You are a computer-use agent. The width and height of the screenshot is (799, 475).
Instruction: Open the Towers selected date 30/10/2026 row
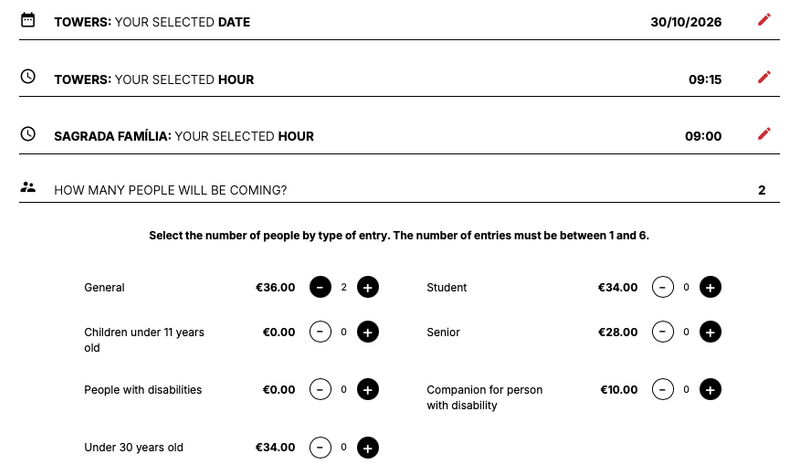[399, 21]
